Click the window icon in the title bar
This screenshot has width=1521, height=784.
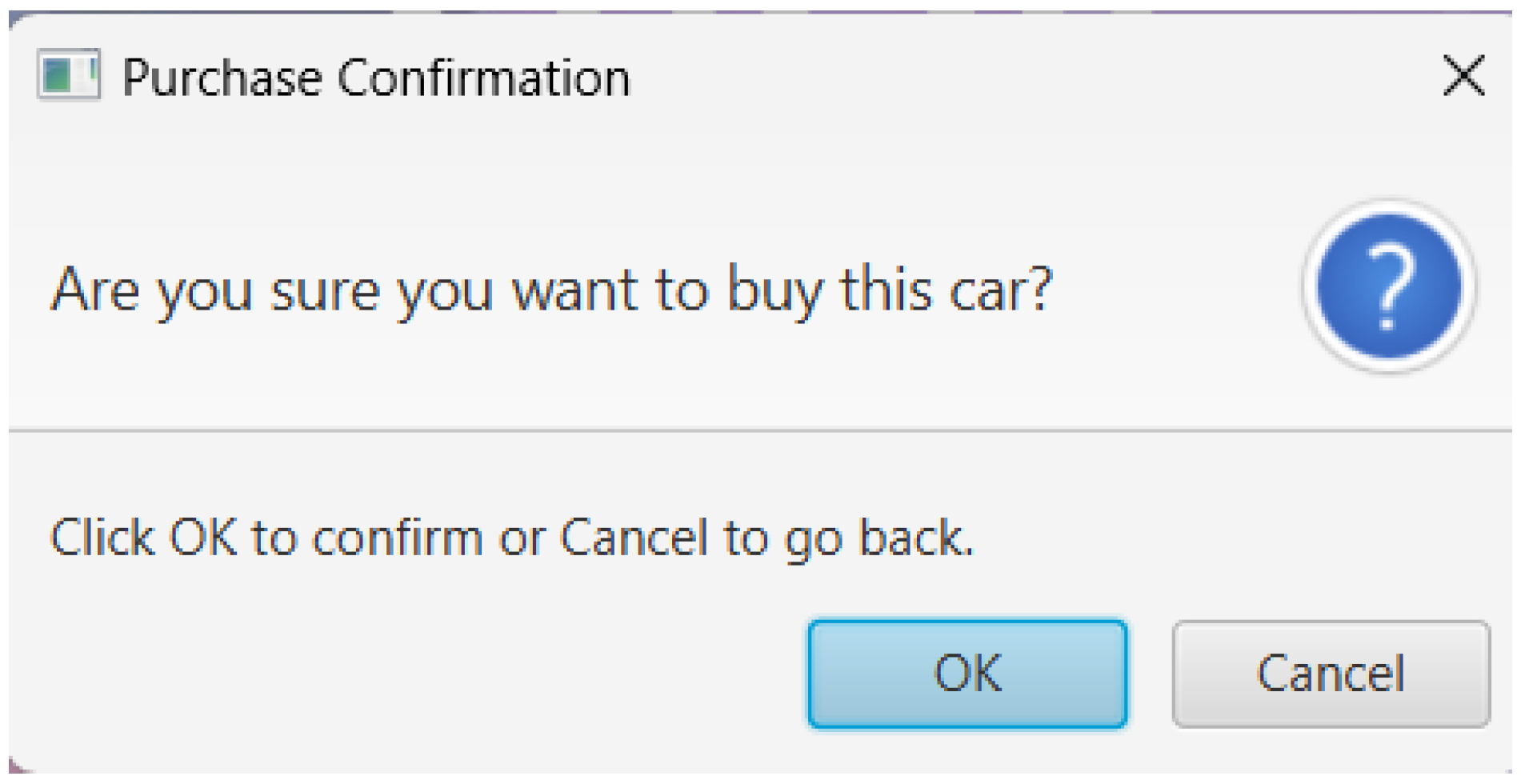click(x=69, y=76)
